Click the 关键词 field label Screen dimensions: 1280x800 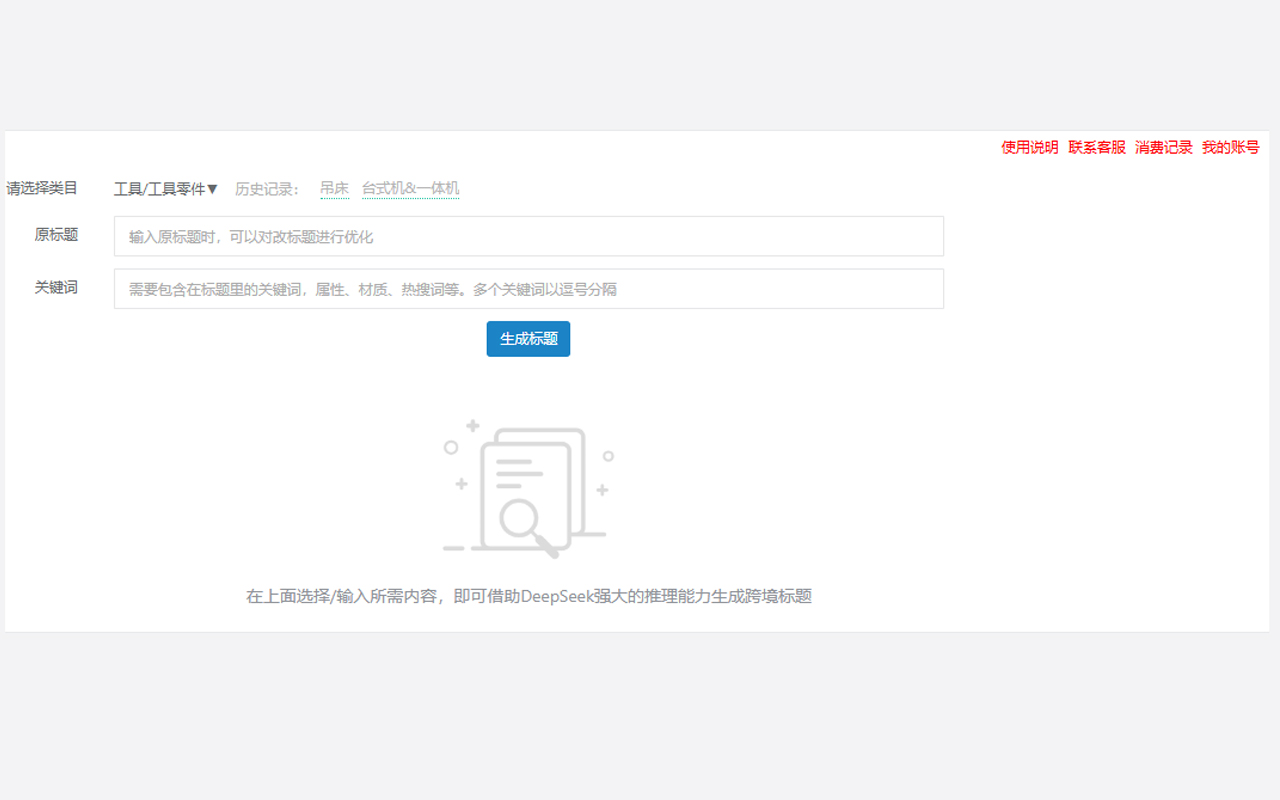(x=56, y=287)
